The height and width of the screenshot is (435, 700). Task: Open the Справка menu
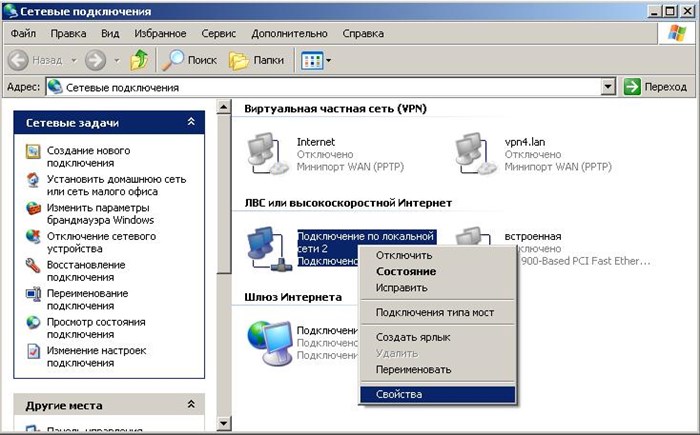click(363, 33)
